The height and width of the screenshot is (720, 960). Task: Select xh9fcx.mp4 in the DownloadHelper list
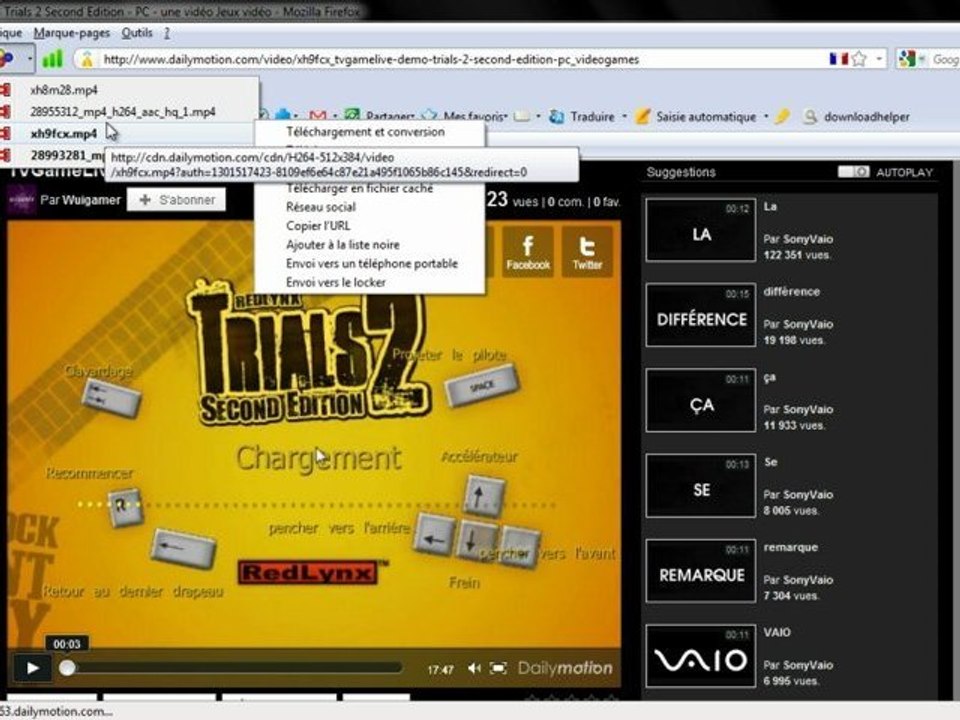pos(129,133)
